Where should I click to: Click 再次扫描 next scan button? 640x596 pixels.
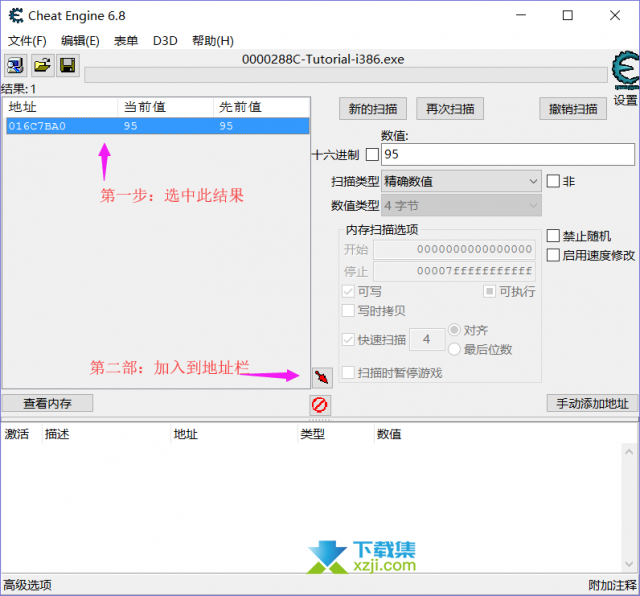pyautogui.click(x=450, y=109)
